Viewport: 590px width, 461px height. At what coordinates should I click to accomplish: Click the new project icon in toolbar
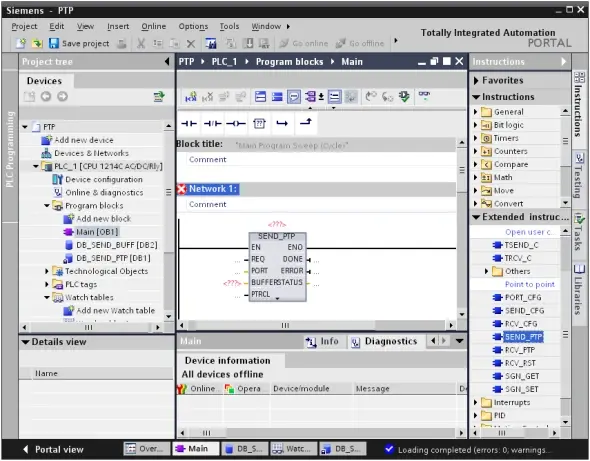21,44
